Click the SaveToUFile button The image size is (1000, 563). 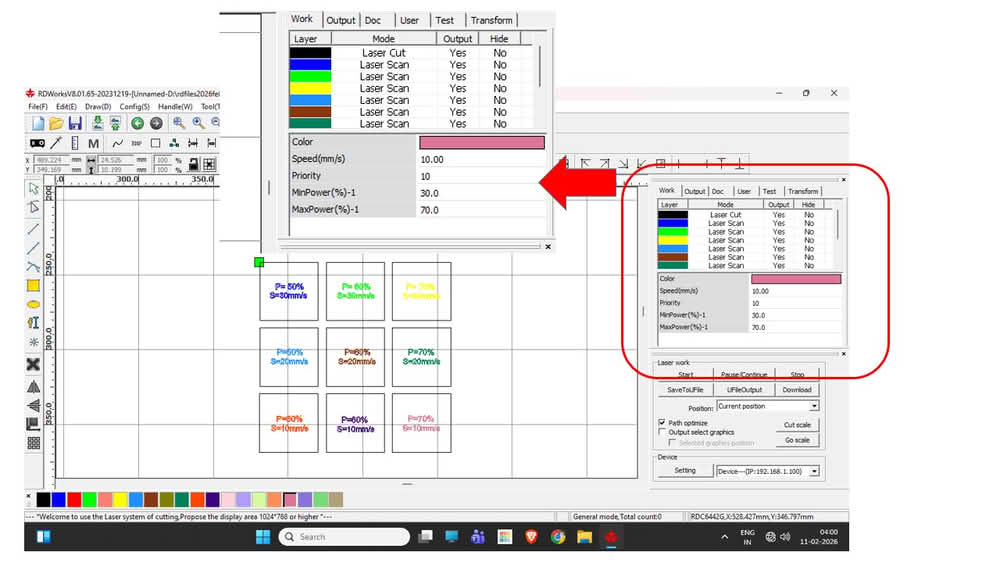pos(685,390)
